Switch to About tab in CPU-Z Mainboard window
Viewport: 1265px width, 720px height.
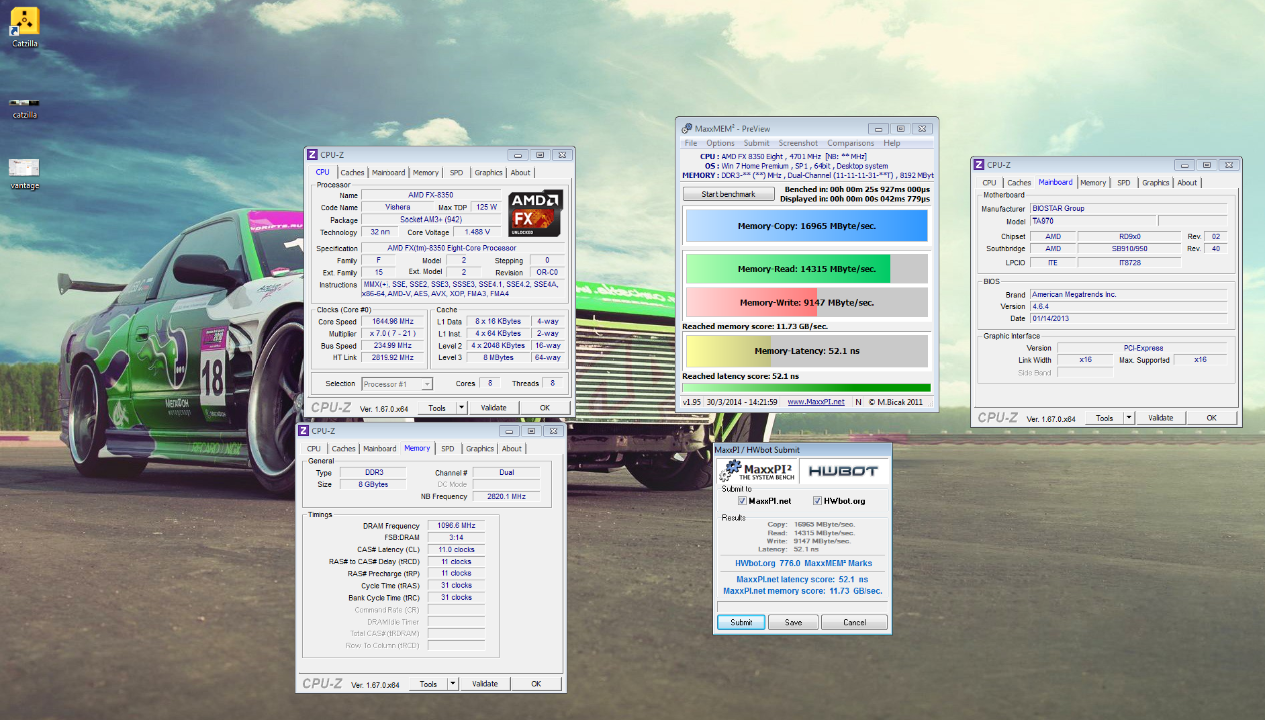pos(1187,183)
